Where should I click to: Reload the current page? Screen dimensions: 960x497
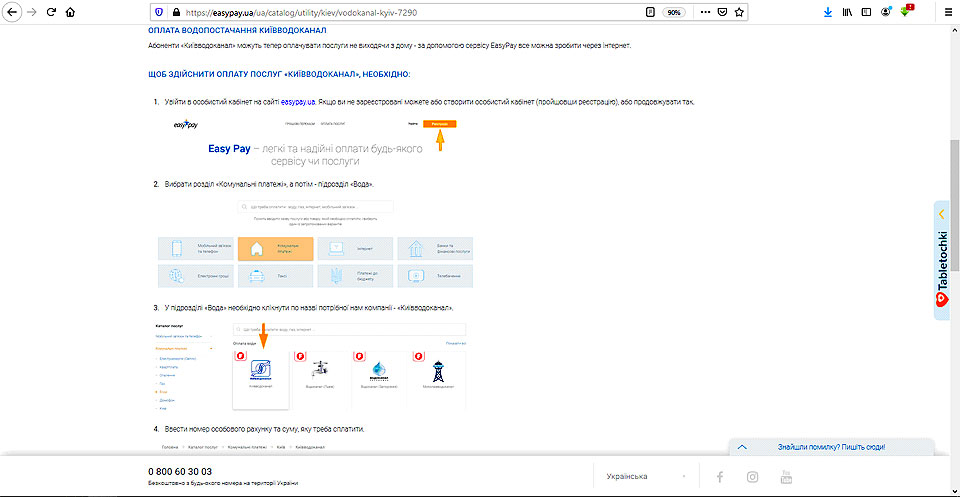tap(51, 12)
